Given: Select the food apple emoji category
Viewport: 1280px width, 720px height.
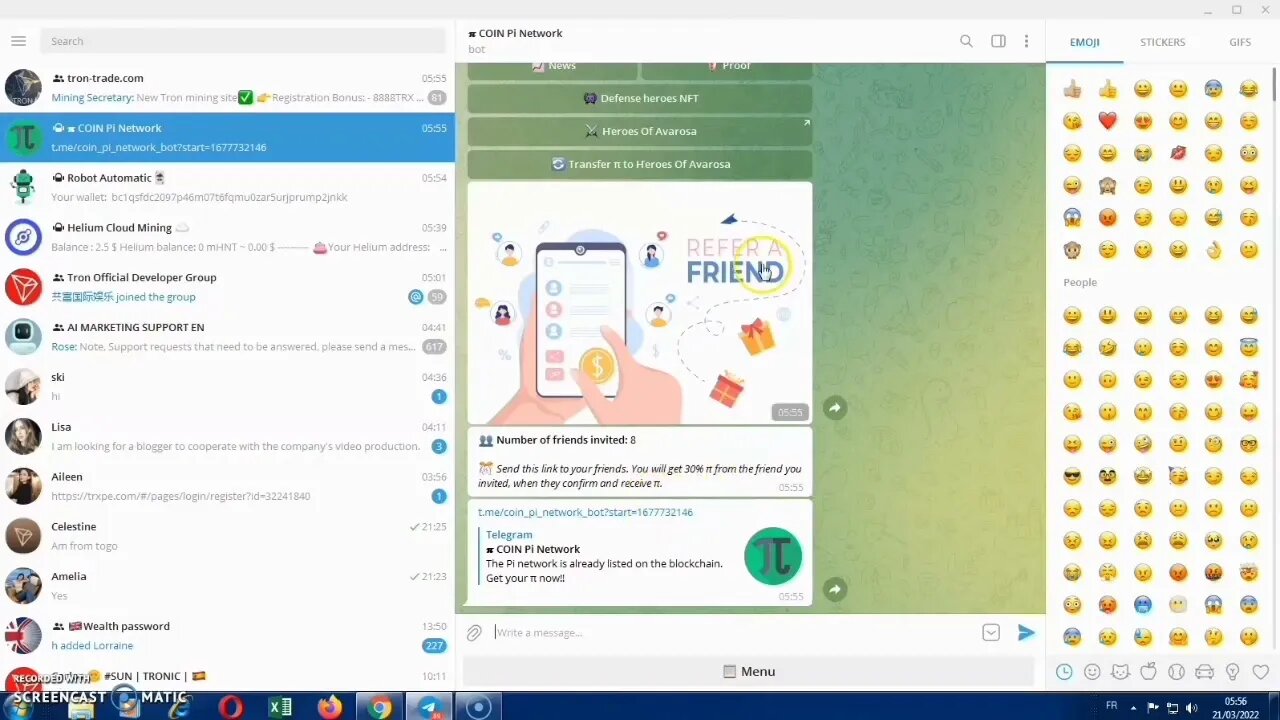Looking at the screenshot, I should 1148,672.
